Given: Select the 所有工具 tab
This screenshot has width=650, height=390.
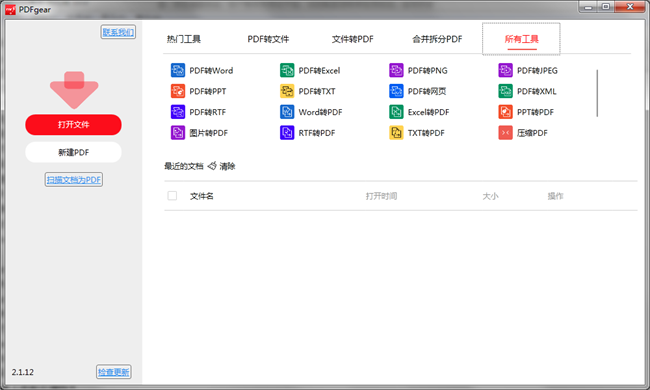Looking at the screenshot, I should point(521,39).
